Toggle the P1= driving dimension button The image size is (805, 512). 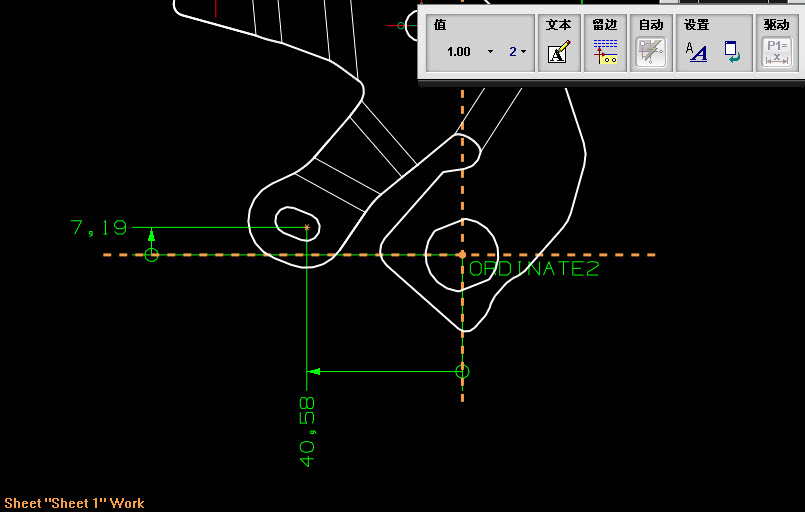pos(777,52)
